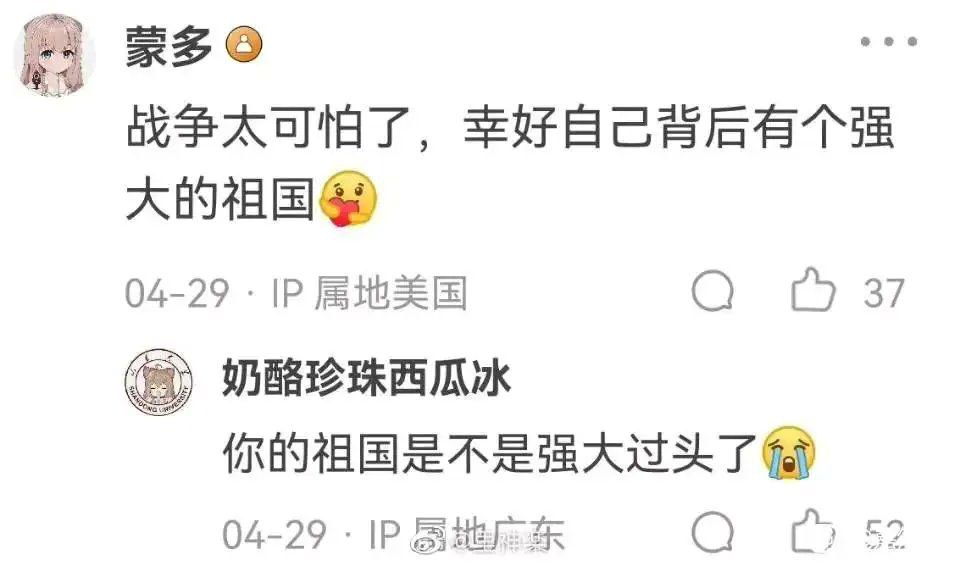Click the reply bubble on 蒙多's comment
This screenshot has width=960, height=564.
[x=713, y=290]
